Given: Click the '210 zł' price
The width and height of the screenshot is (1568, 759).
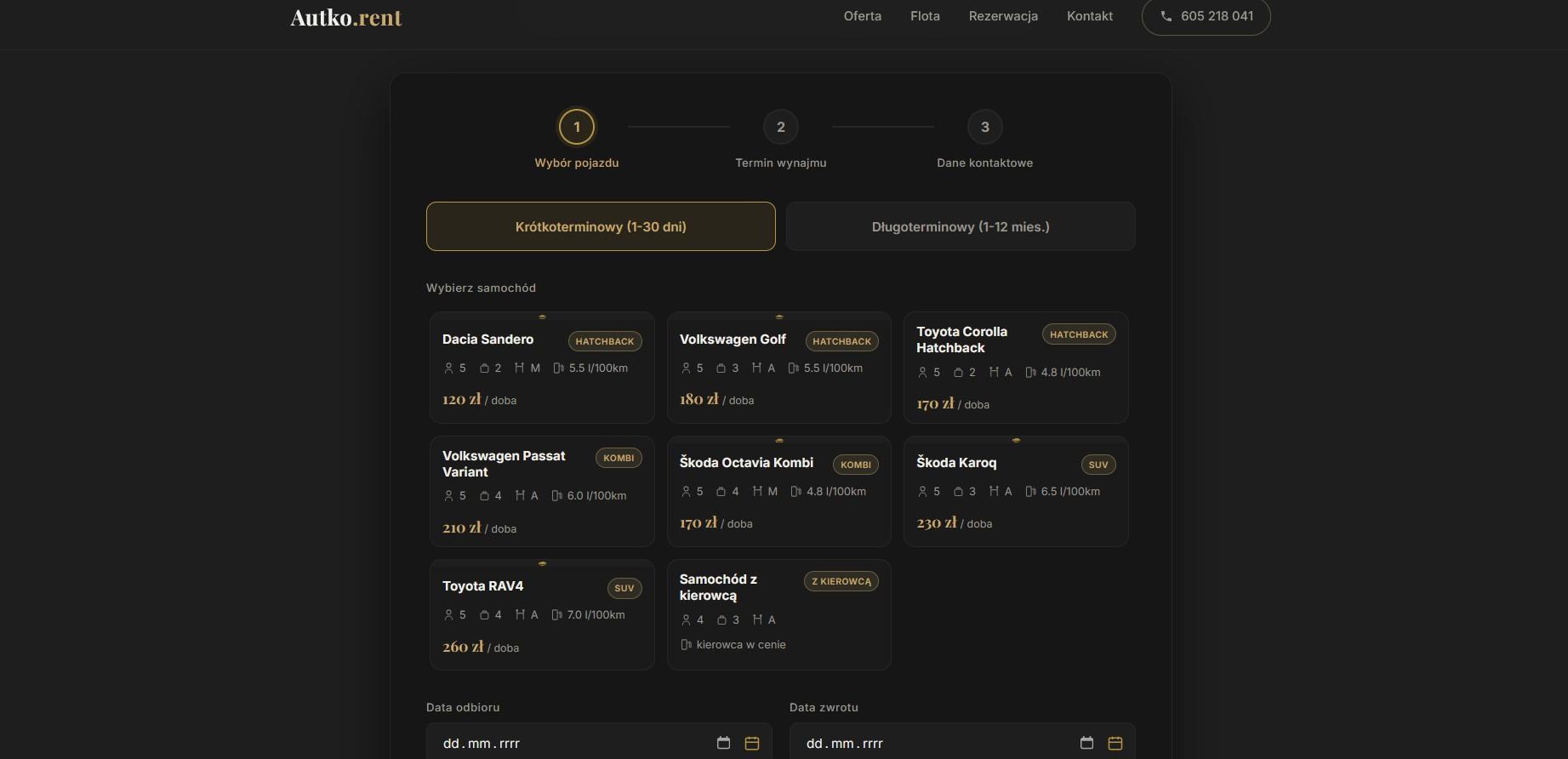Looking at the screenshot, I should 461,528.
